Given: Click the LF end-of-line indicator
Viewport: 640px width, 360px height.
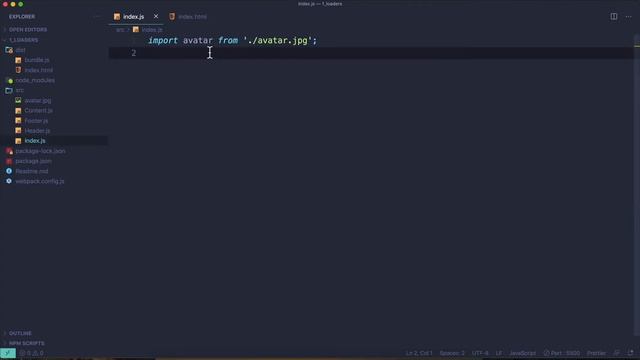Looking at the screenshot, I should click(x=499, y=353).
